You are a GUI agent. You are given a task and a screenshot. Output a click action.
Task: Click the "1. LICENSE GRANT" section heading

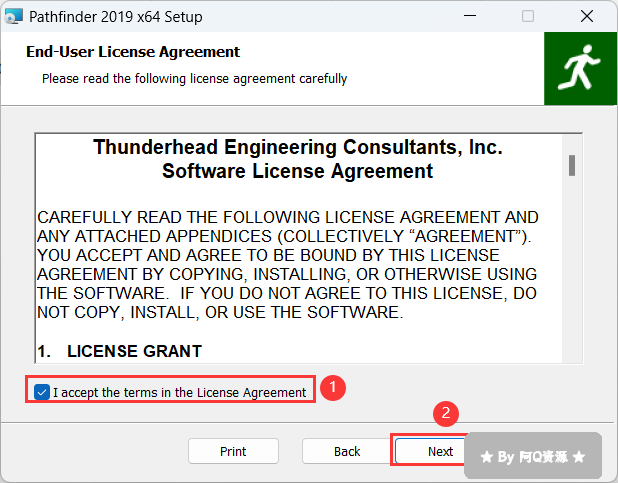point(119,351)
